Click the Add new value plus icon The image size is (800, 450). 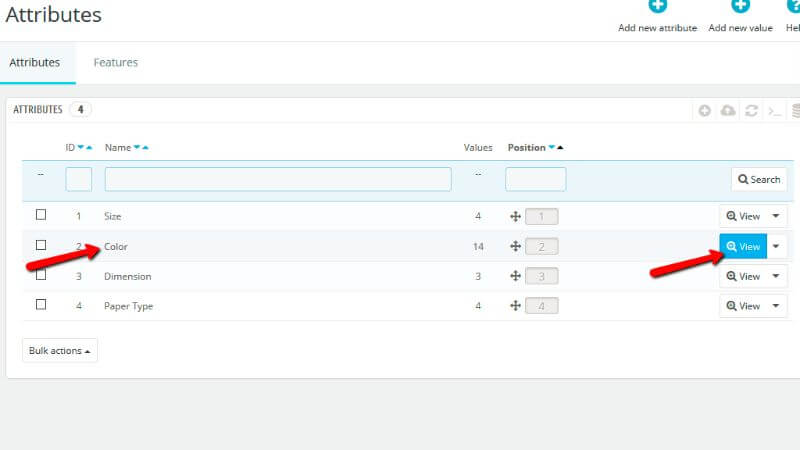point(740,6)
